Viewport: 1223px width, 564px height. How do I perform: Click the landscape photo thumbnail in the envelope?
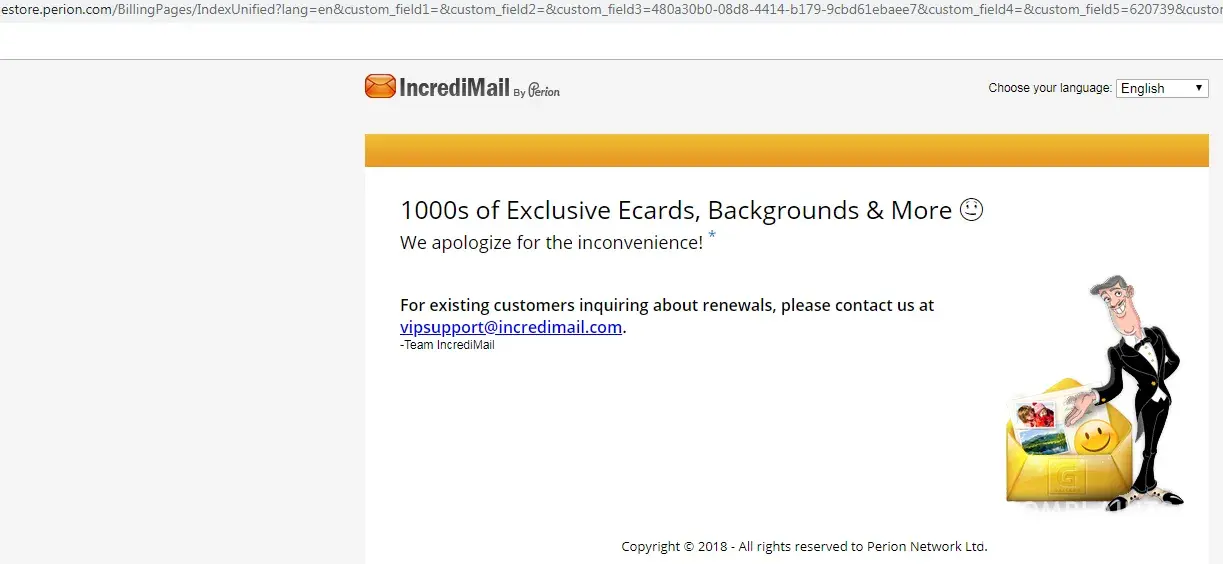pyautogui.click(x=1042, y=443)
